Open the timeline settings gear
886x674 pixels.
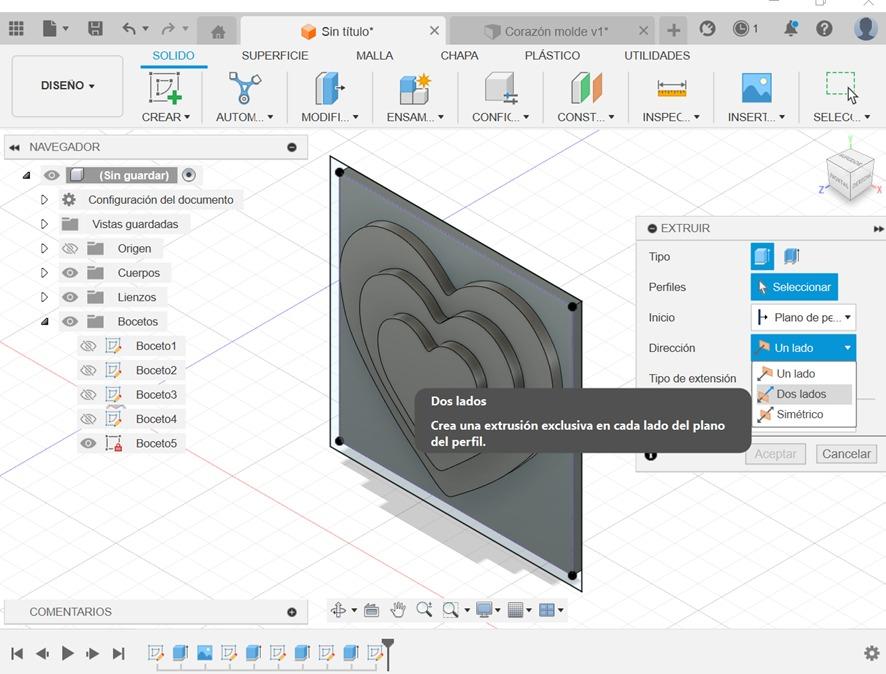point(871,653)
